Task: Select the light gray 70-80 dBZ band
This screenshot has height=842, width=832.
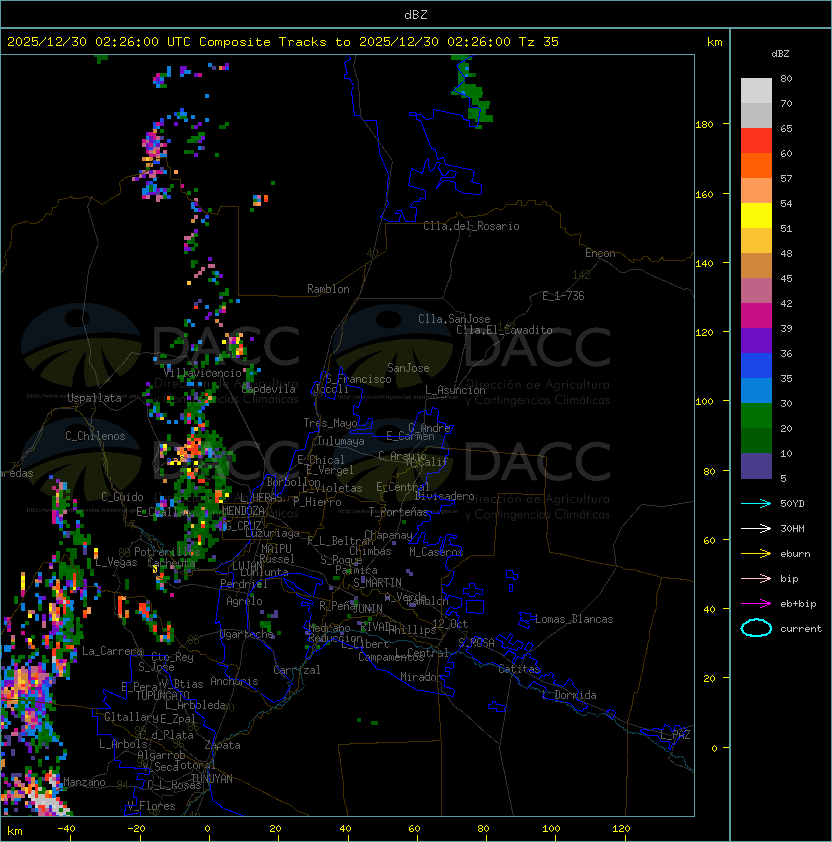Action: (x=756, y=91)
